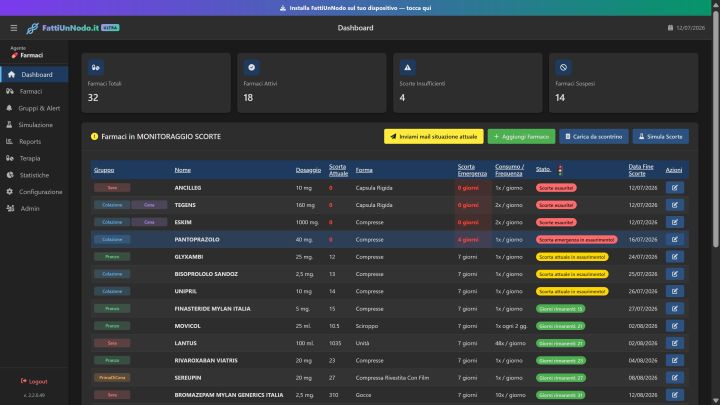Edit the ANCILLEG row

click(x=675, y=188)
